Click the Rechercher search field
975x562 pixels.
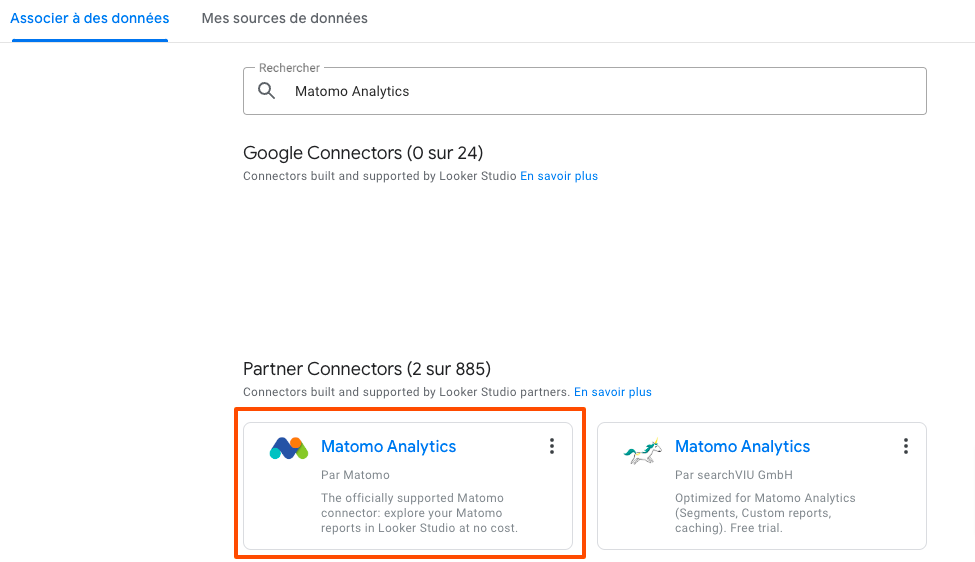point(585,91)
